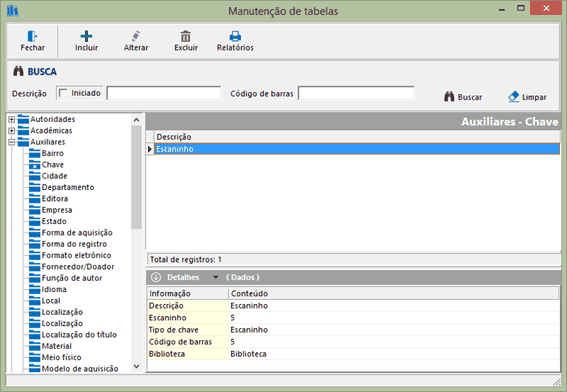Image resolution: width=567 pixels, height=392 pixels.
Task: Select Formato eletrônico folder icon
Action: pyautogui.click(x=35, y=255)
